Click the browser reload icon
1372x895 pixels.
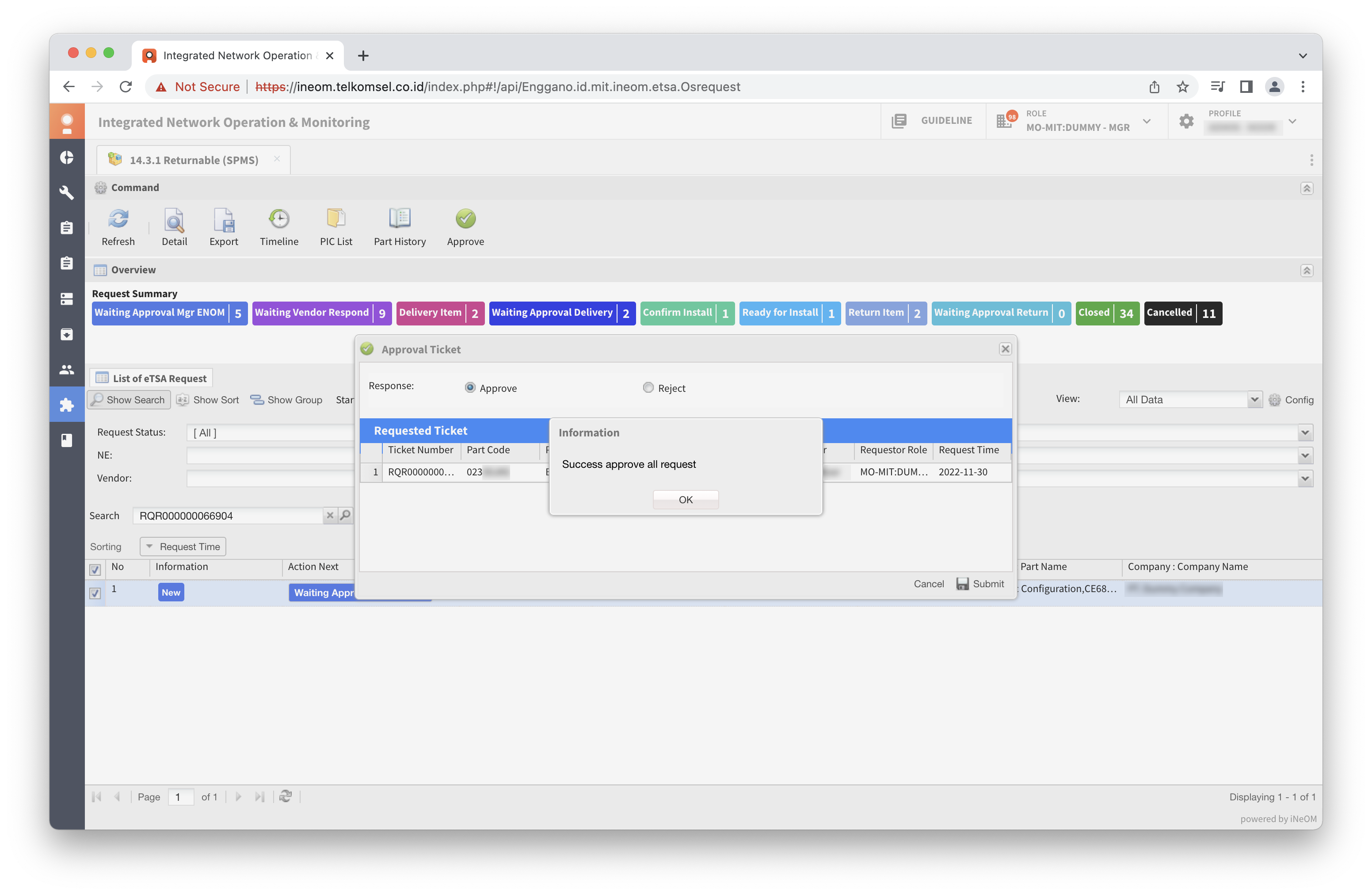pos(126,87)
